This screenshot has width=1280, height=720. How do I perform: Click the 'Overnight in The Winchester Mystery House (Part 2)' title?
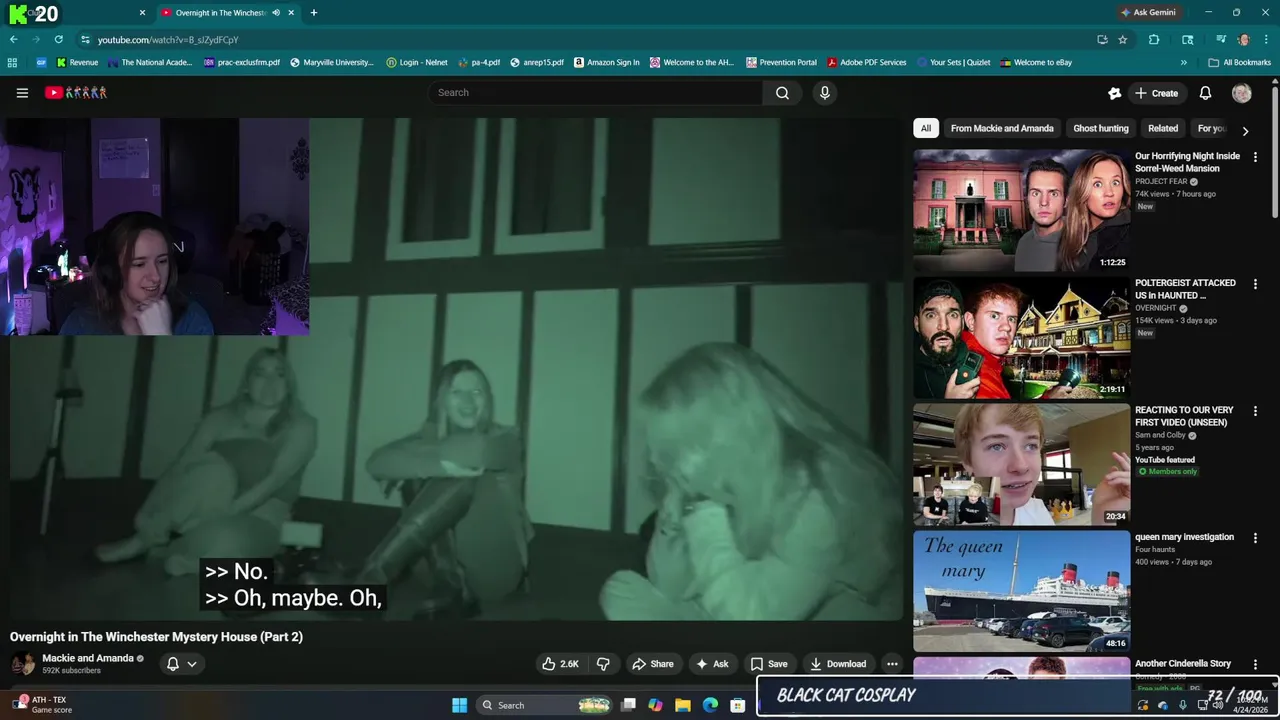[x=156, y=637]
